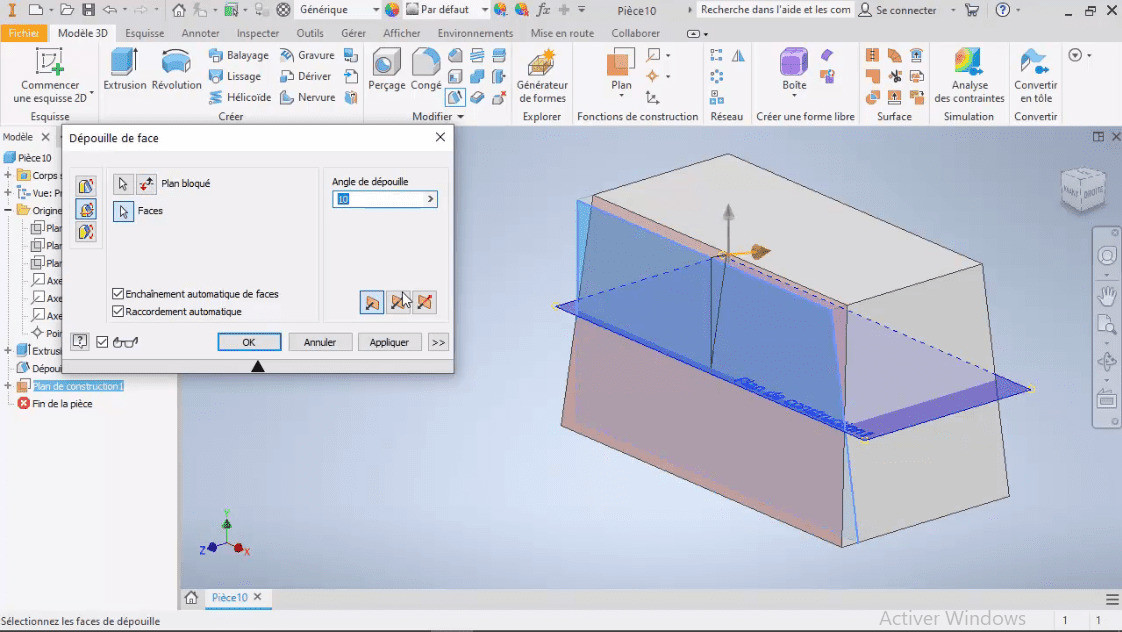Click Convertir en tôle
Screen dimensions: 1122x632
pos(1035,77)
